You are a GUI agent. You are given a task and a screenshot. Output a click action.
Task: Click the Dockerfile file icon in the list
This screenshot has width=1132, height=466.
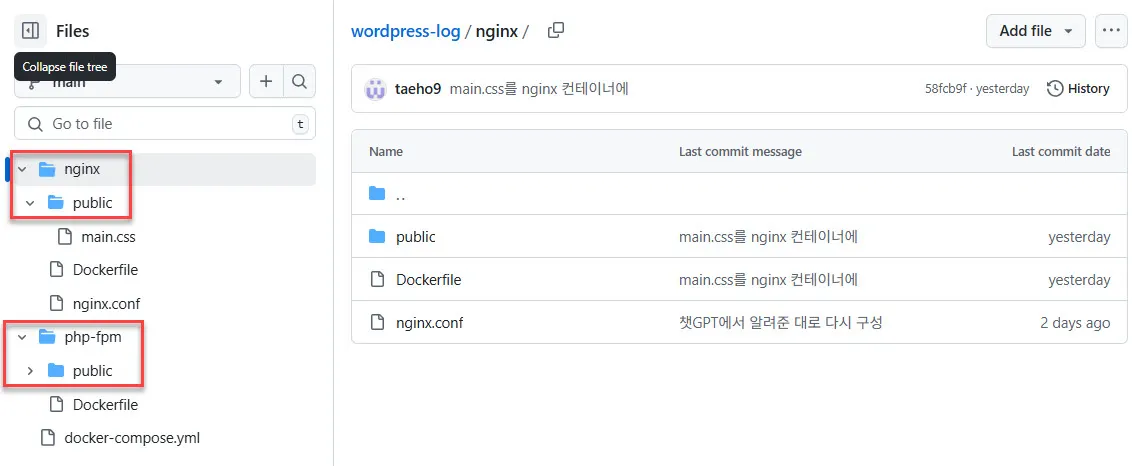376,280
